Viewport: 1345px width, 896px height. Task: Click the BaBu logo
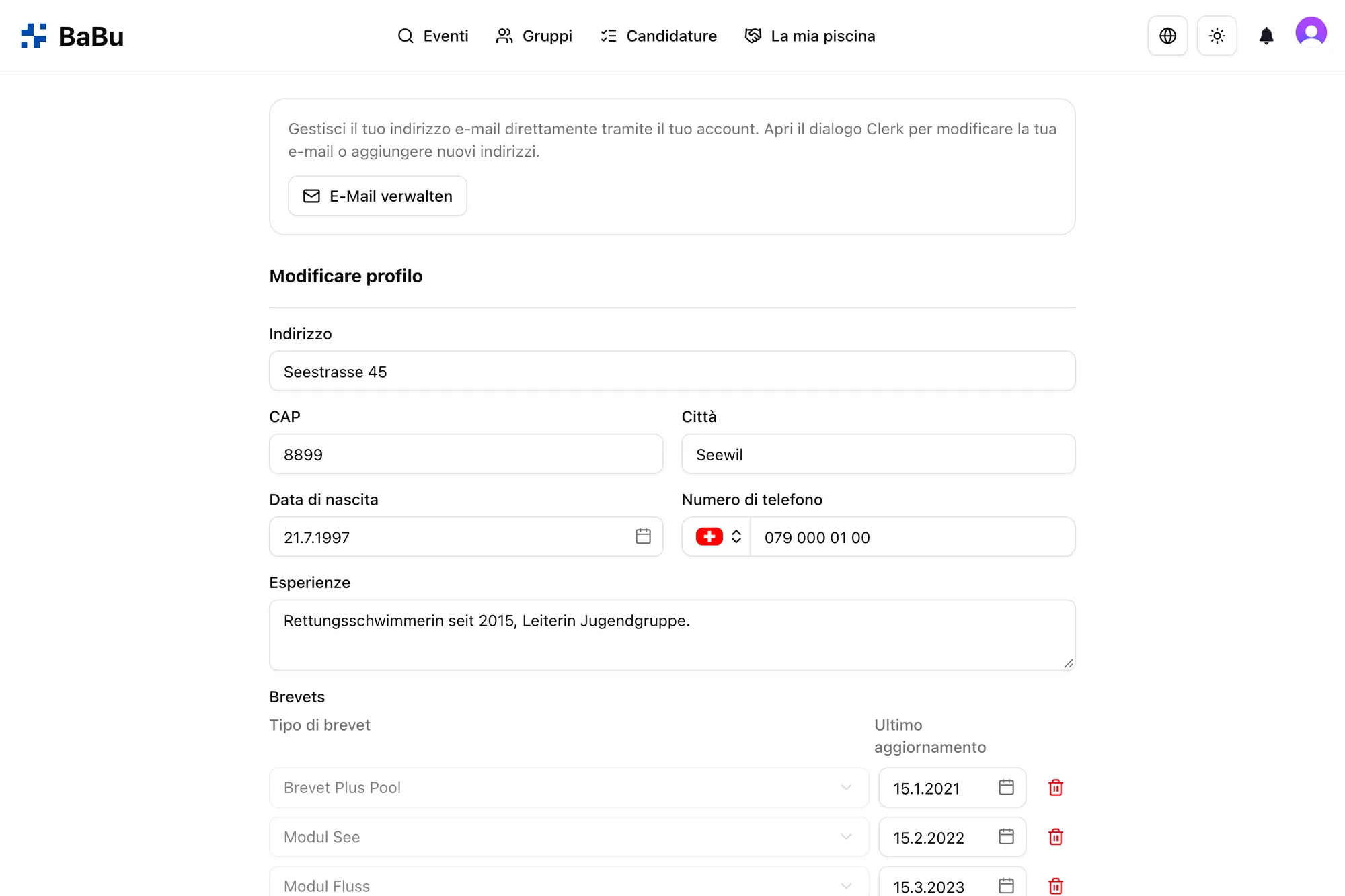(72, 36)
